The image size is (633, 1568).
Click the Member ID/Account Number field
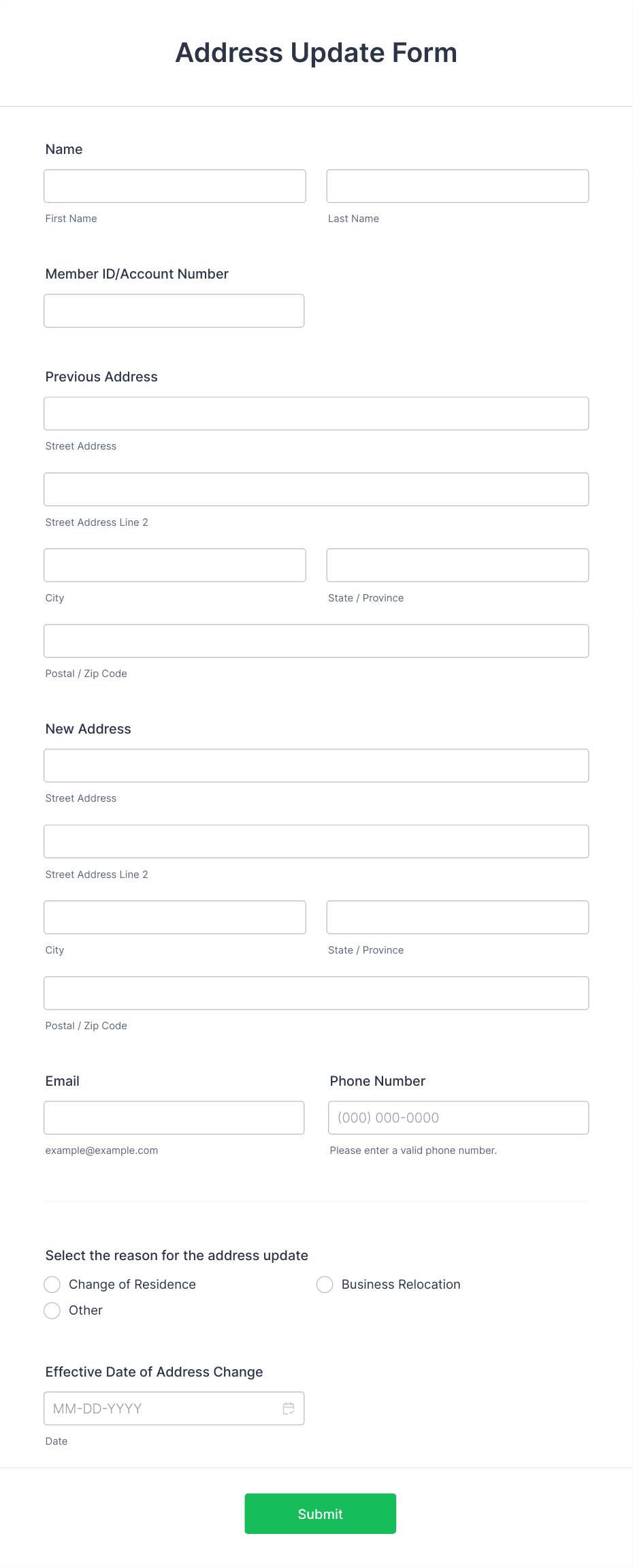pos(174,310)
